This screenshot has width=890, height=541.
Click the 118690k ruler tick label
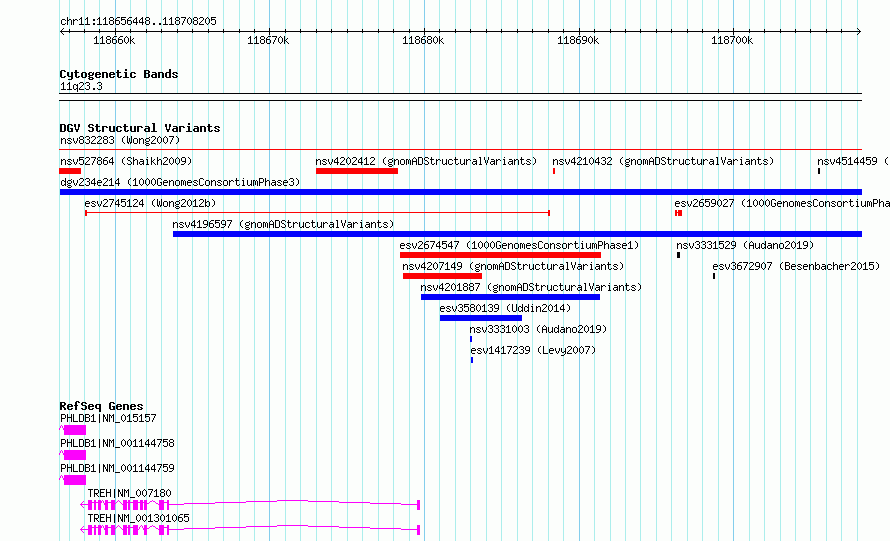tap(578, 40)
